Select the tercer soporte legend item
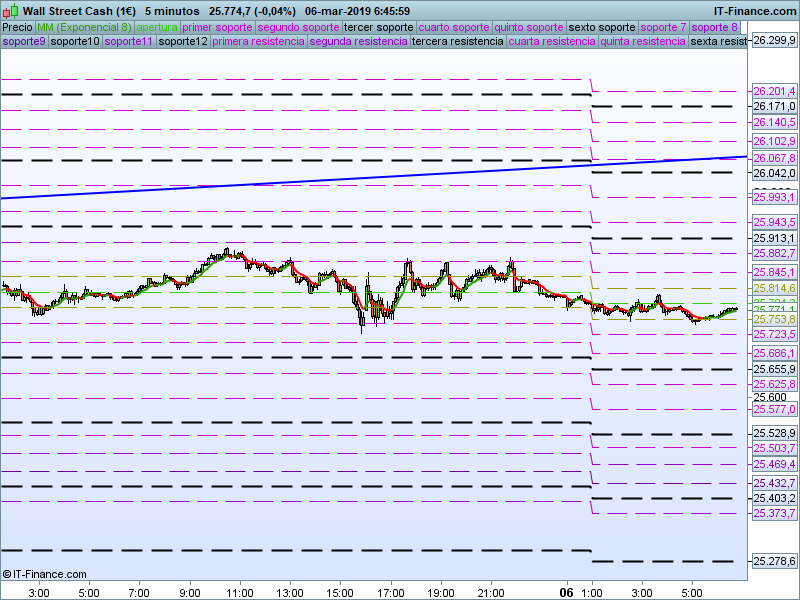The image size is (800, 600). 378,27
